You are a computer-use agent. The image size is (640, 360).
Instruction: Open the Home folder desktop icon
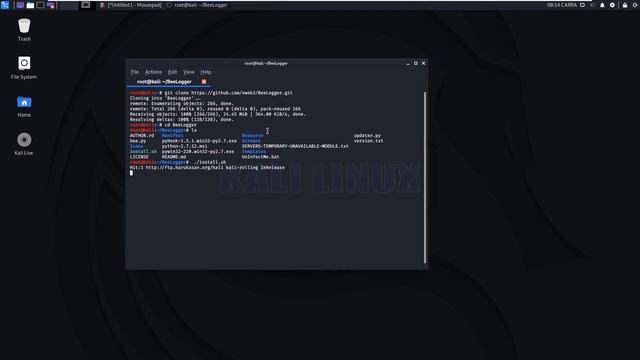point(24,106)
